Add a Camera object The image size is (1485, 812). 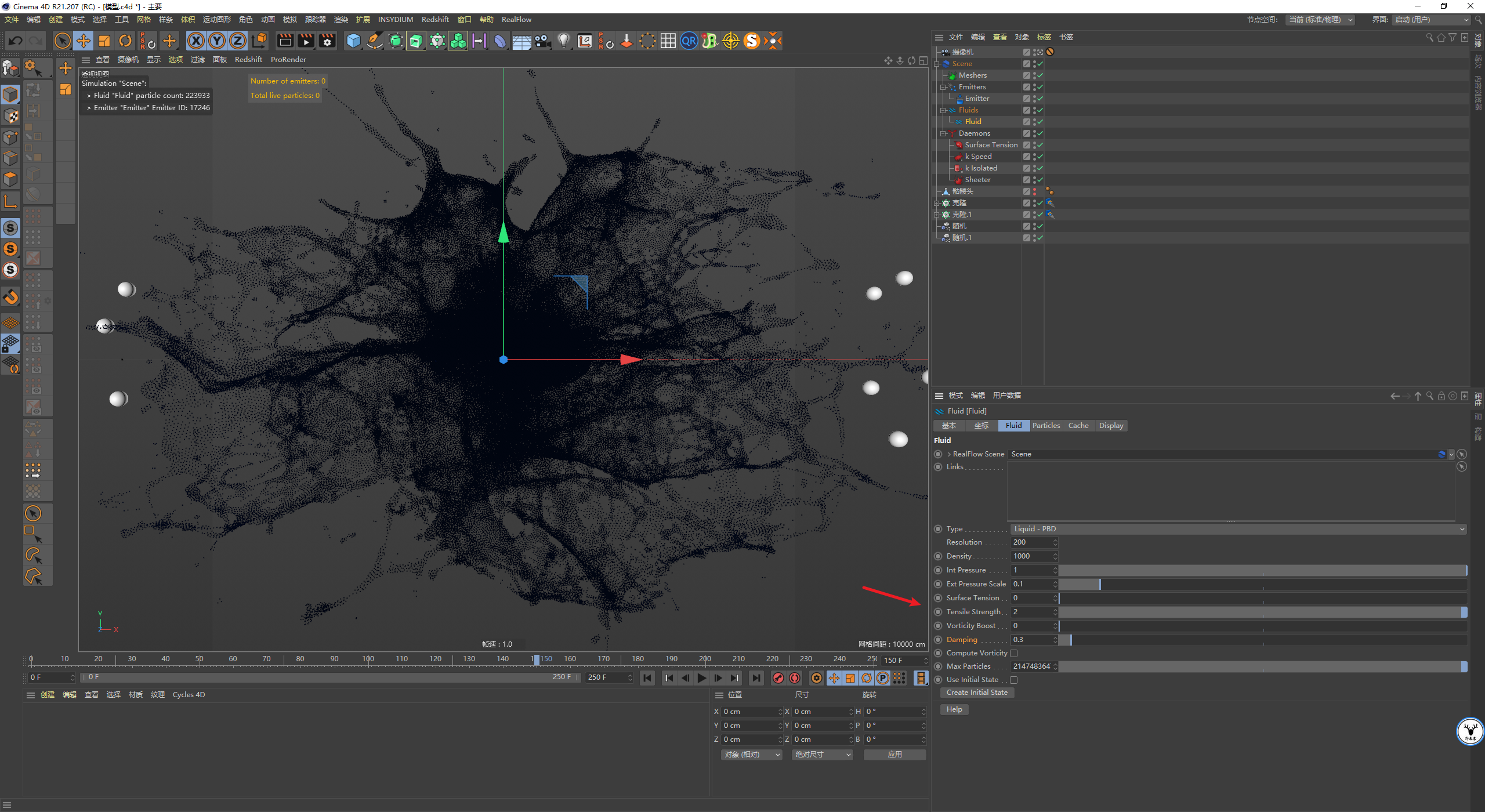point(542,41)
